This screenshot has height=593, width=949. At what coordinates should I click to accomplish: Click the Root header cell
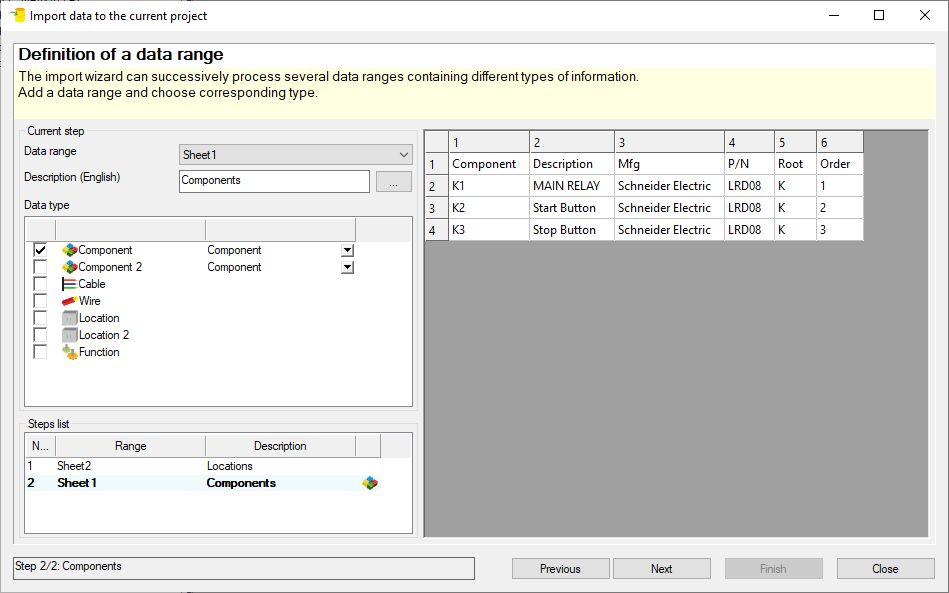795,164
